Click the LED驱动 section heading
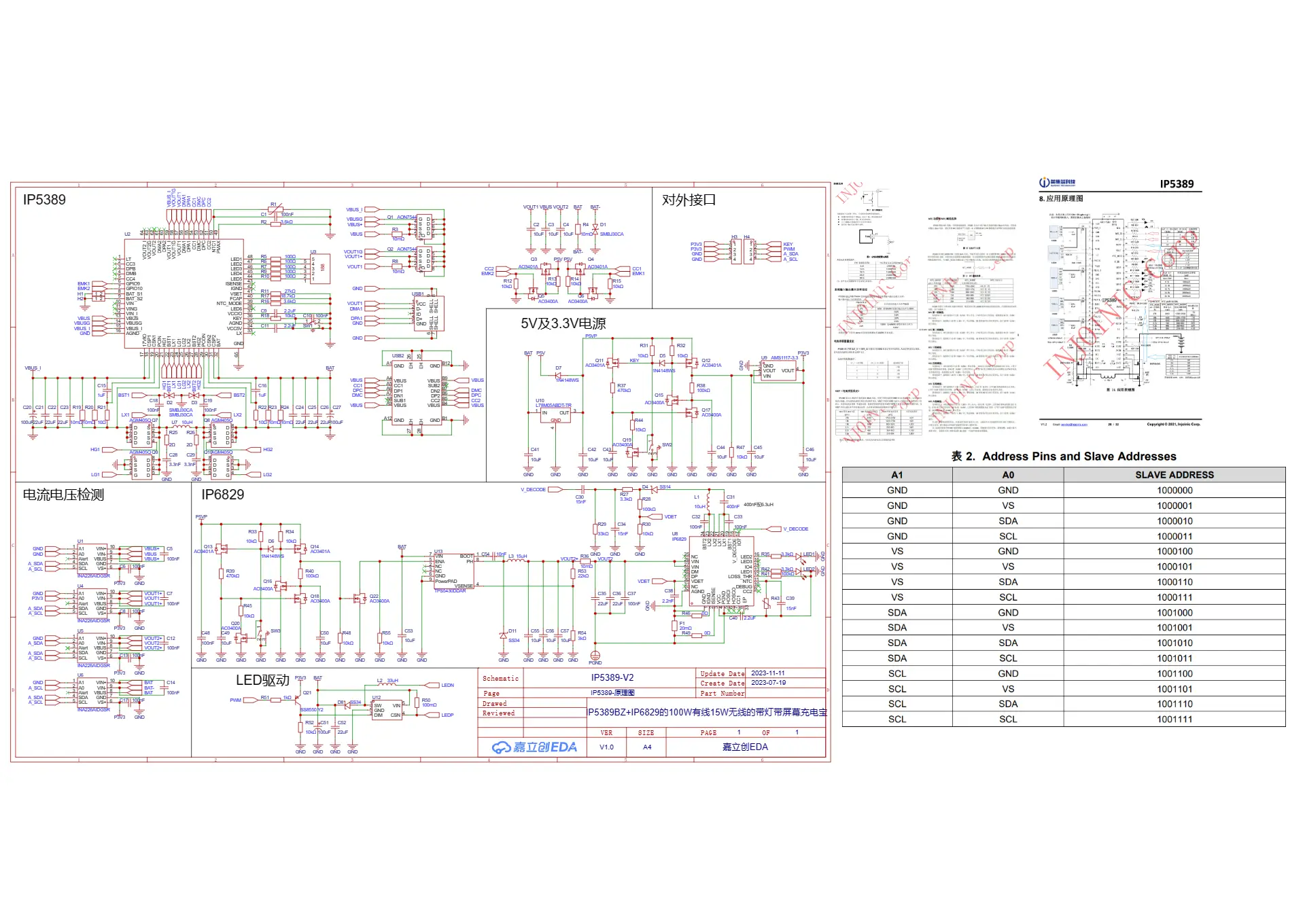 pyautogui.click(x=262, y=680)
